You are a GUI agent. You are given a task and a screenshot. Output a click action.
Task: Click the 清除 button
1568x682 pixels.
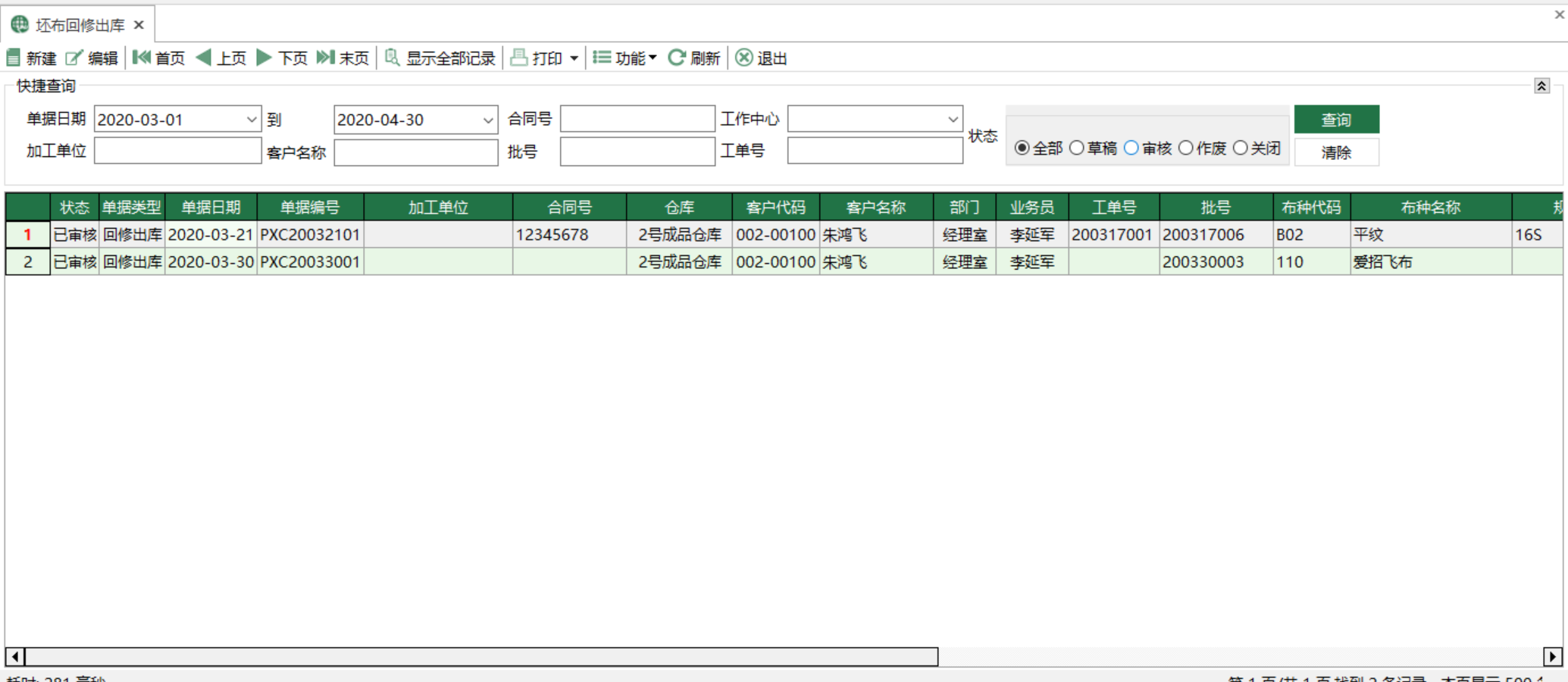pyautogui.click(x=1336, y=152)
